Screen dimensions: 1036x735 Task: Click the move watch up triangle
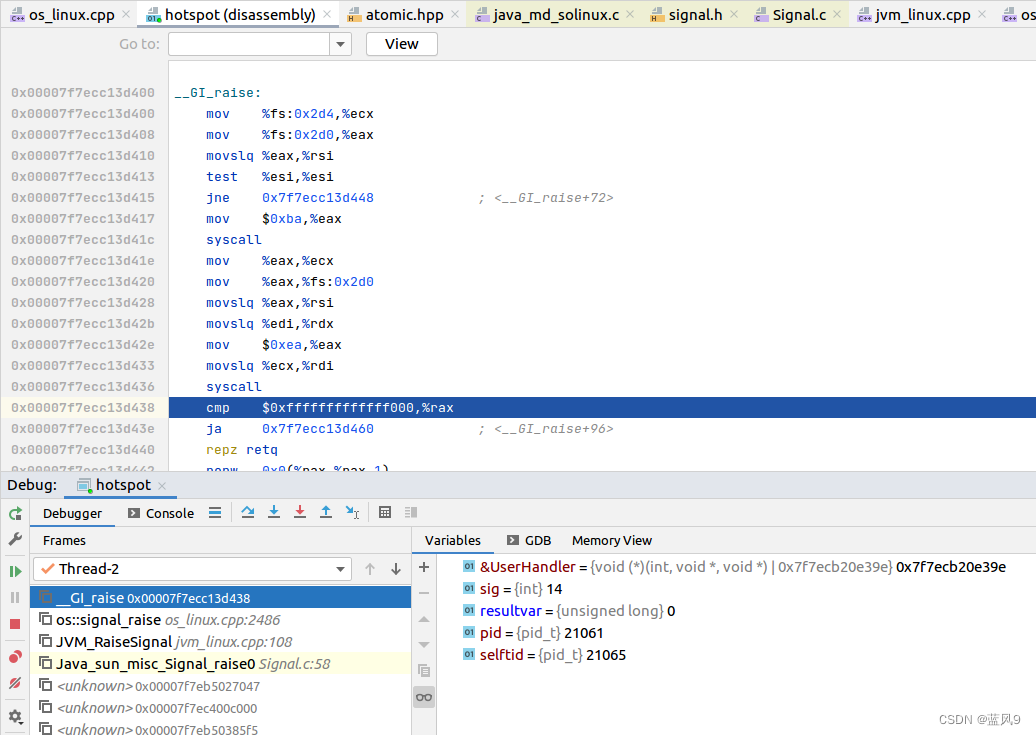(x=424, y=619)
